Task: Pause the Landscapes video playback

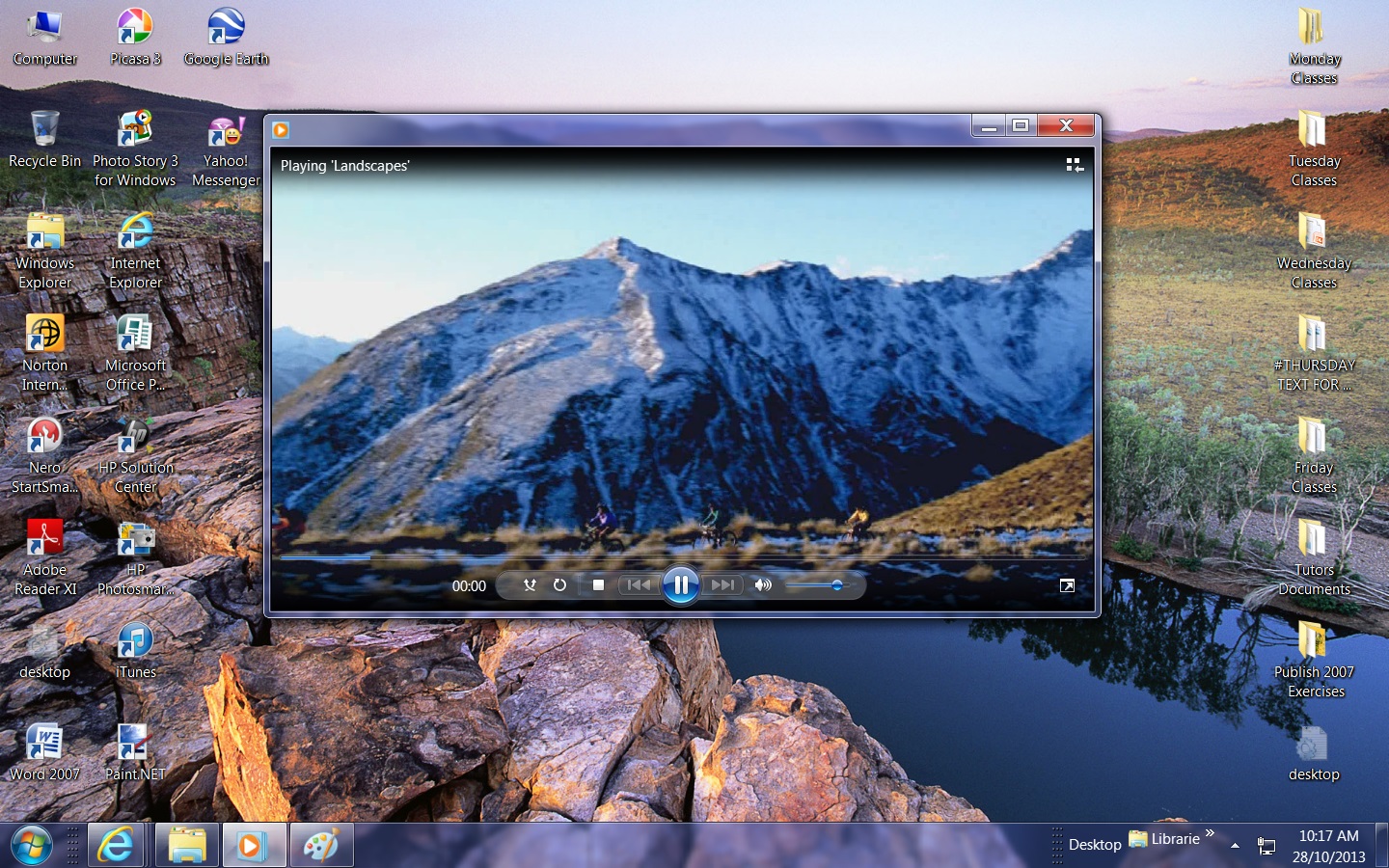Action: pos(680,584)
